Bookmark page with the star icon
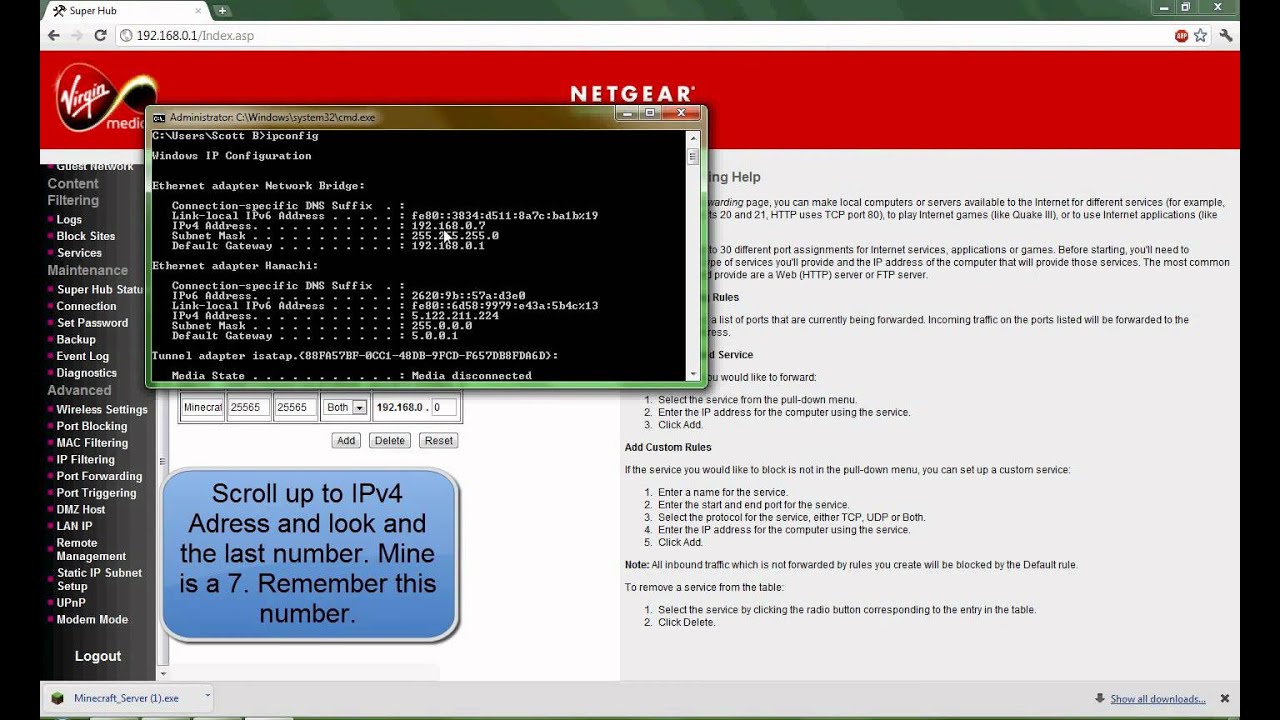The width and height of the screenshot is (1280, 720). [1200, 35]
